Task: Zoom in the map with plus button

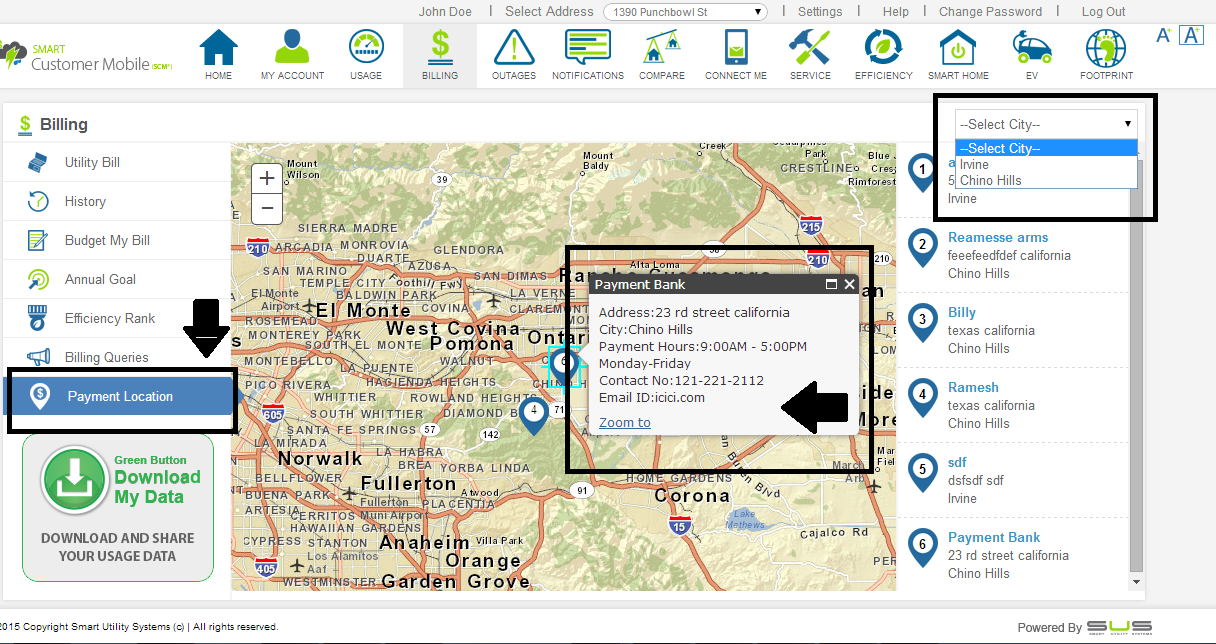Action: (x=267, y=179)
